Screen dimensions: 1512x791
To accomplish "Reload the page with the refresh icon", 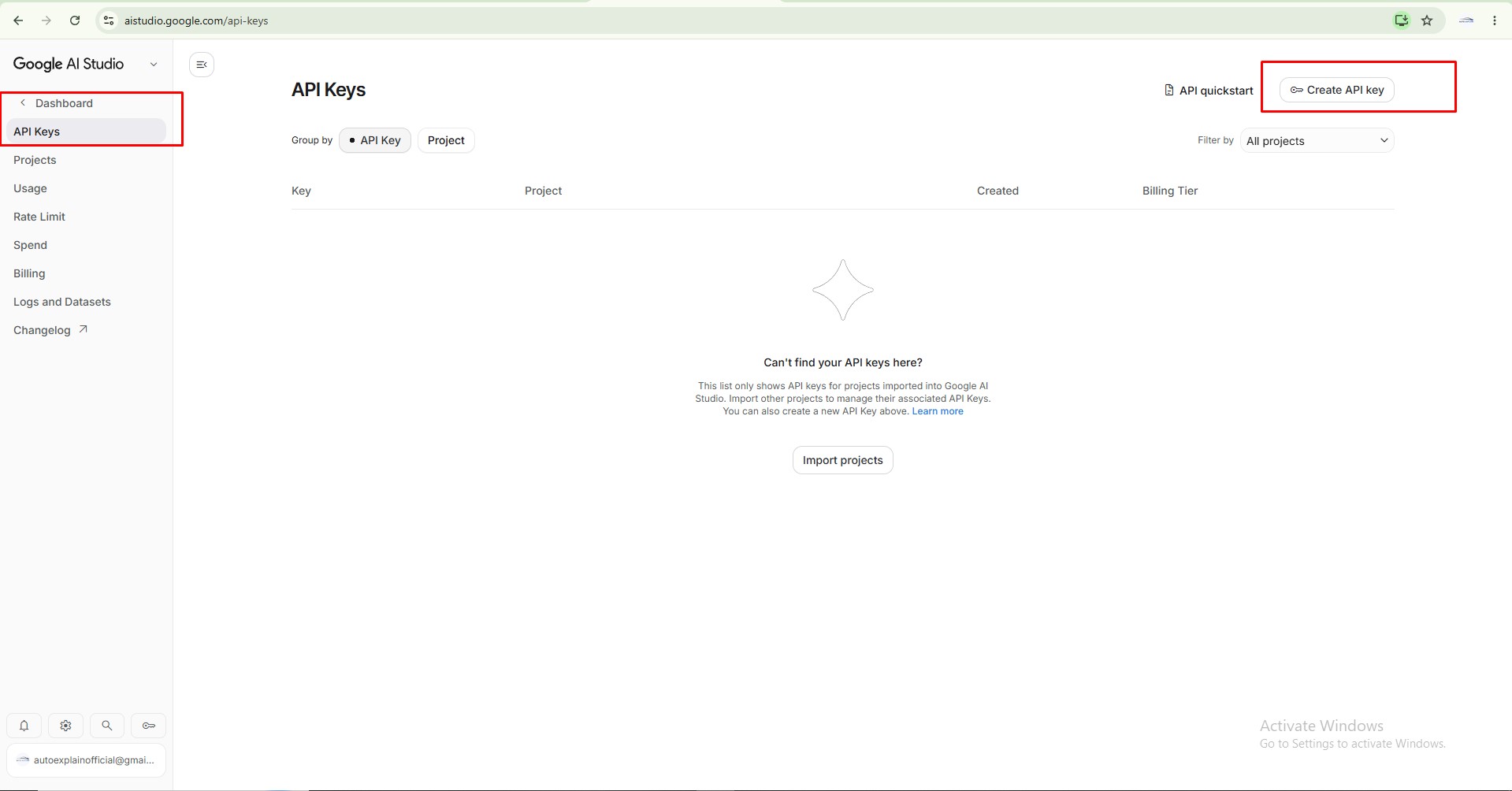I will pyautogui.click(x=75, y=20).
